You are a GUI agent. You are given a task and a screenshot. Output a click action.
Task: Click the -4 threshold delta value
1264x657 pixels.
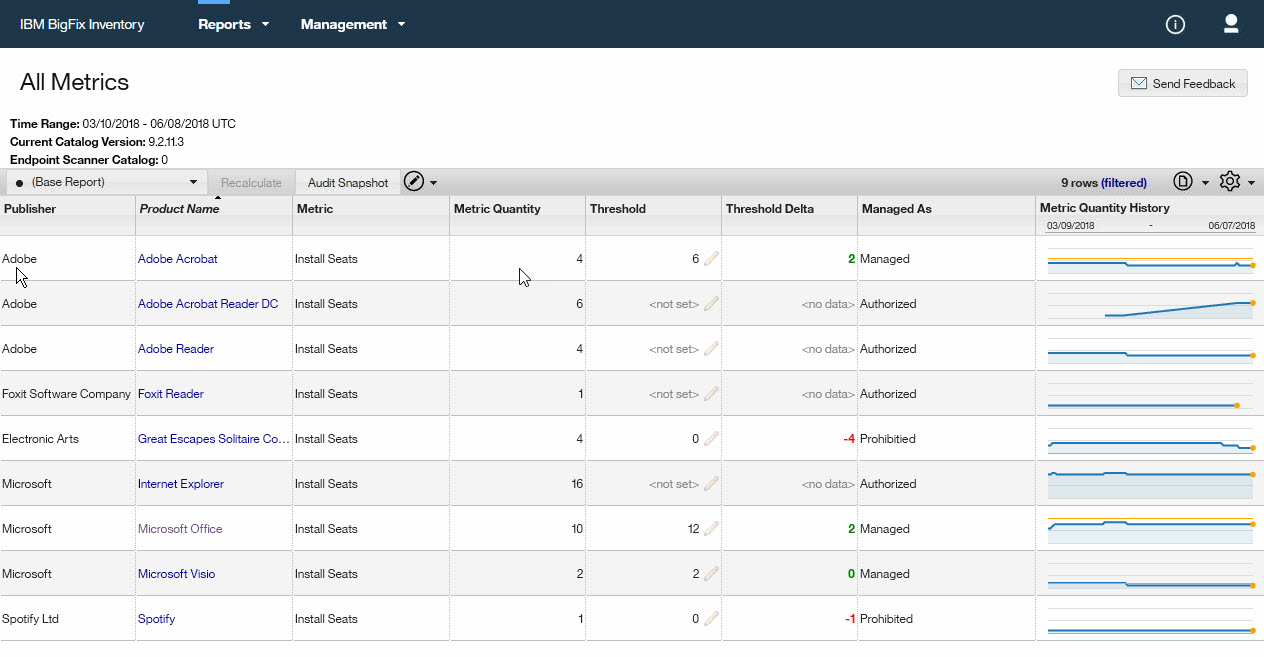(x=849, y=439)
